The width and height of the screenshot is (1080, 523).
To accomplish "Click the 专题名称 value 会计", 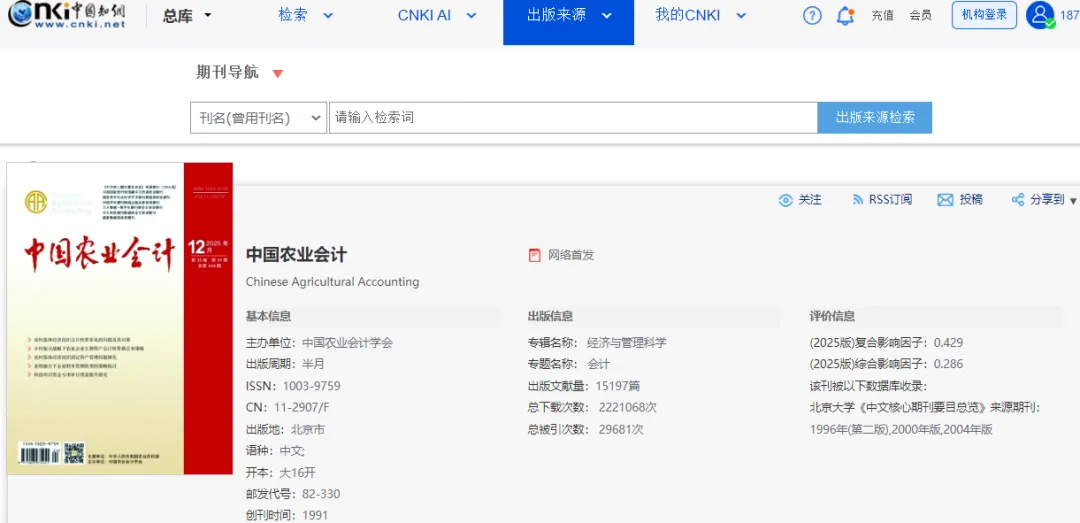I will point(599,364).
